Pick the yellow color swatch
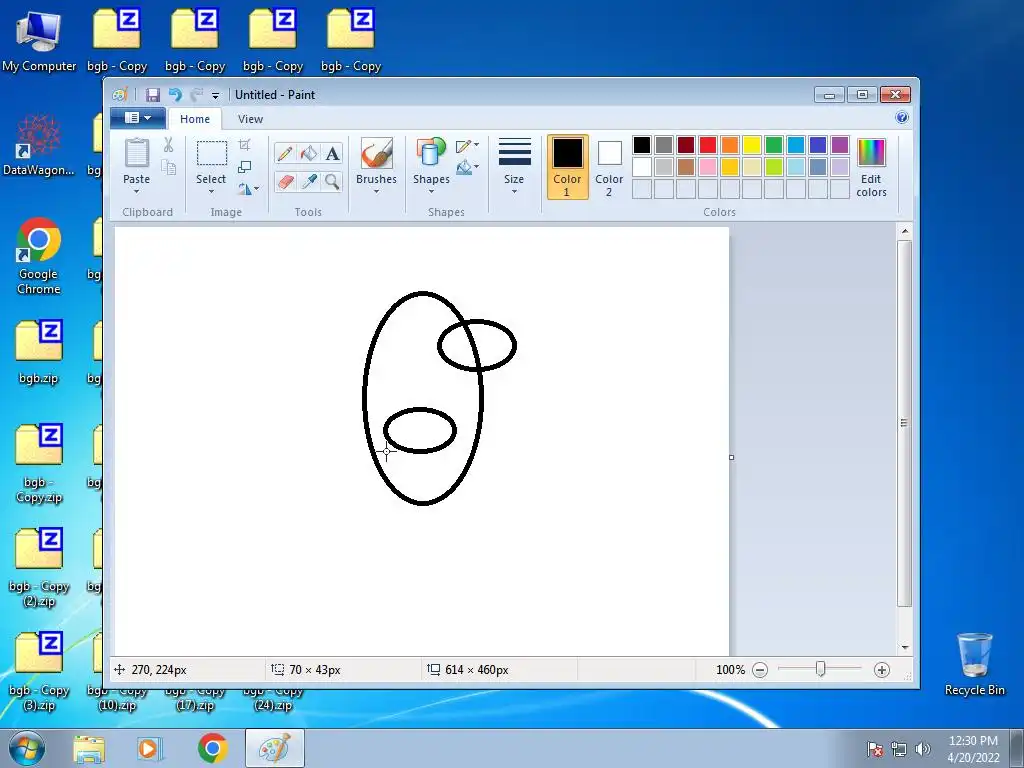Screen dimensions: 1024x768 coord(752,145)
